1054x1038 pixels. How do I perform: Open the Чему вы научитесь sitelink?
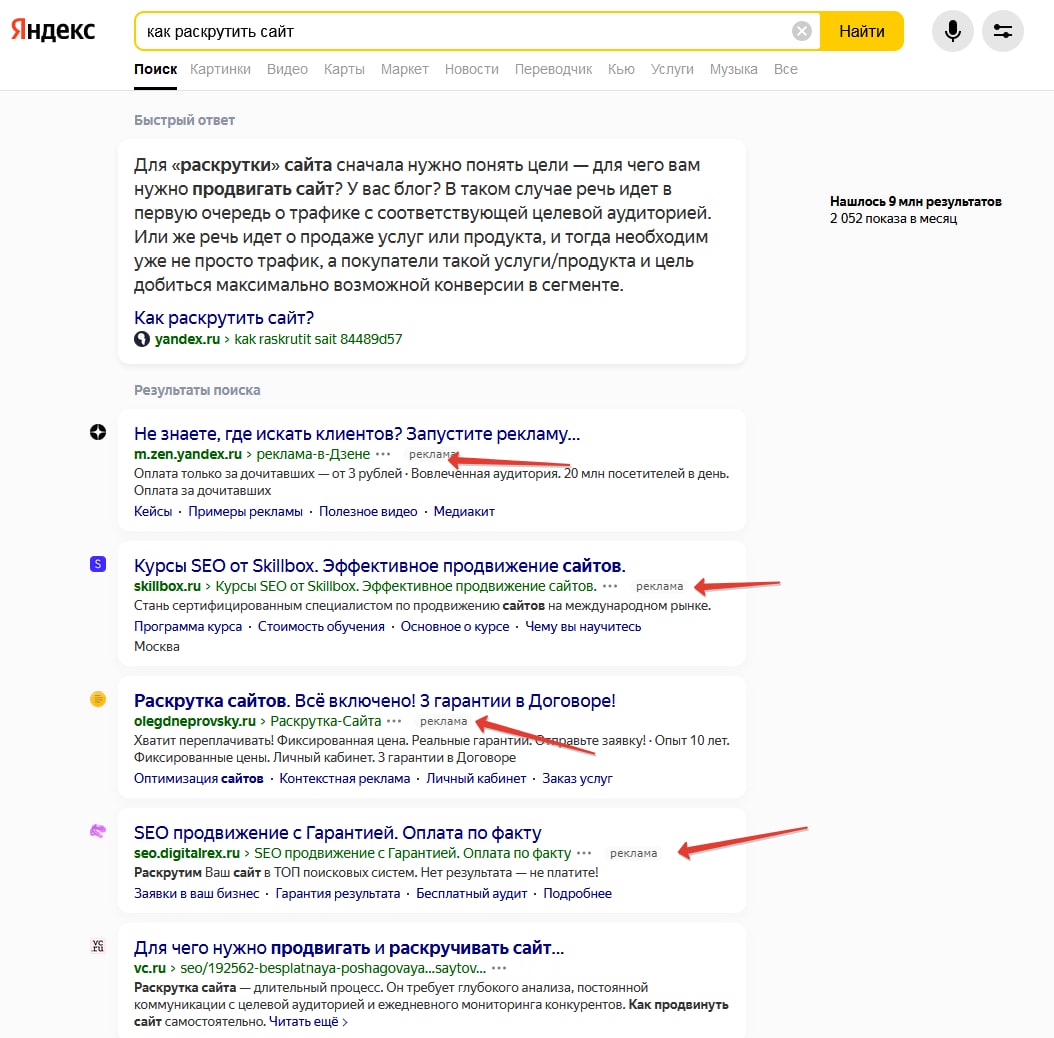[x=583, y=626]
